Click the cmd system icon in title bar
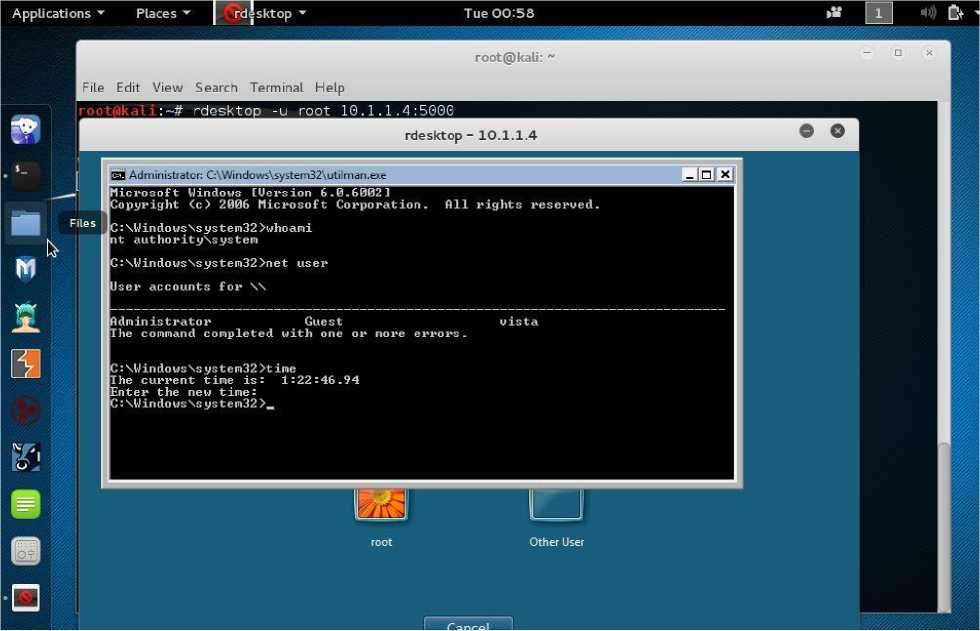The width and height of the screenshot is (980, 631). click(x=118, y=176)
